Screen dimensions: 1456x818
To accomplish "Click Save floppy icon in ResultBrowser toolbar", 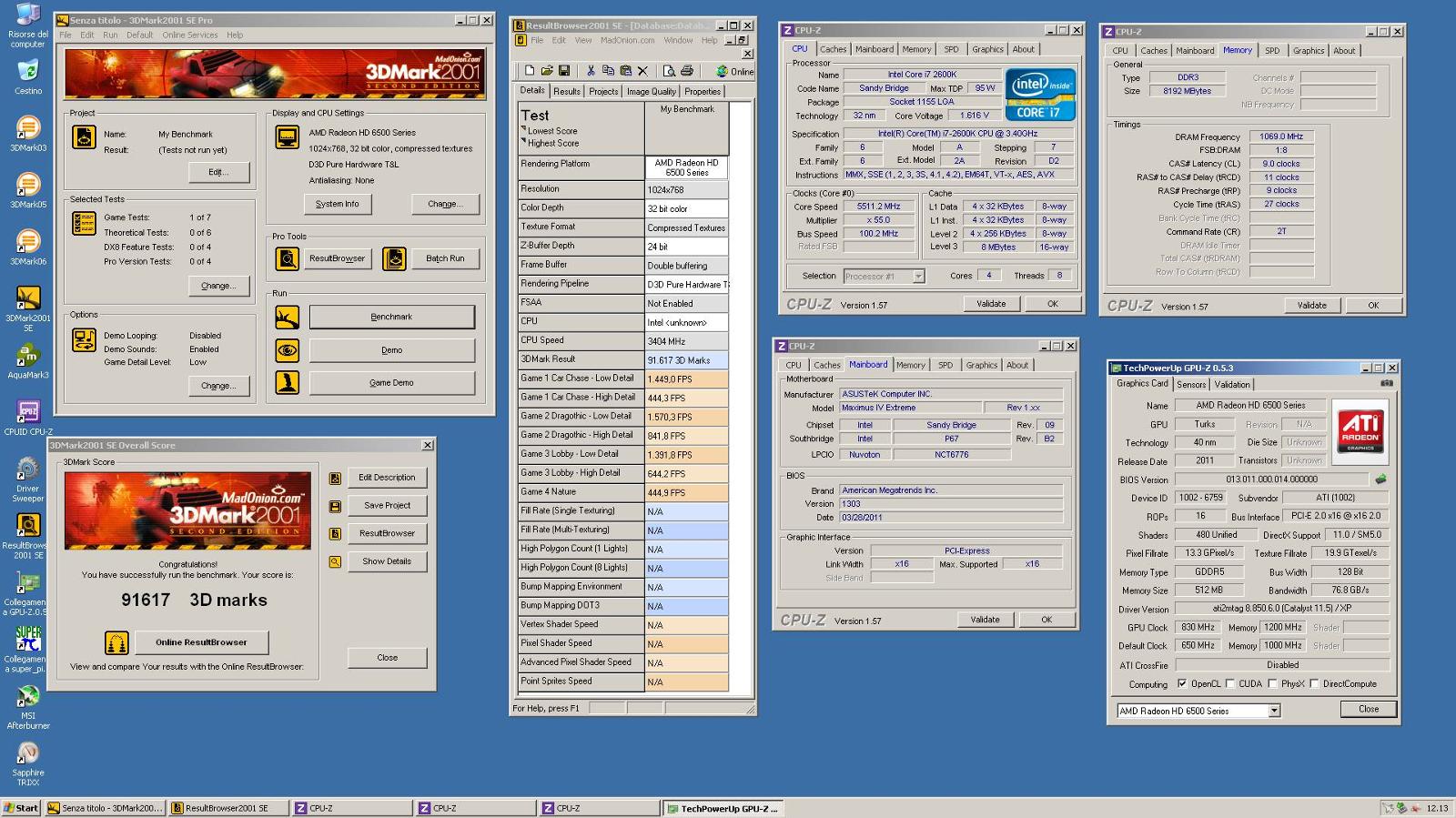I will (564, 71).
